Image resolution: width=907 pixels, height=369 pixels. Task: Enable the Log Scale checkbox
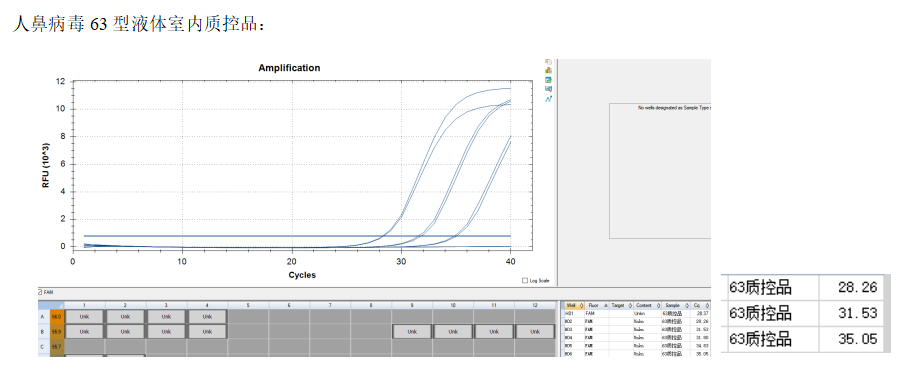pyautogui.click(x=525, y=281)
